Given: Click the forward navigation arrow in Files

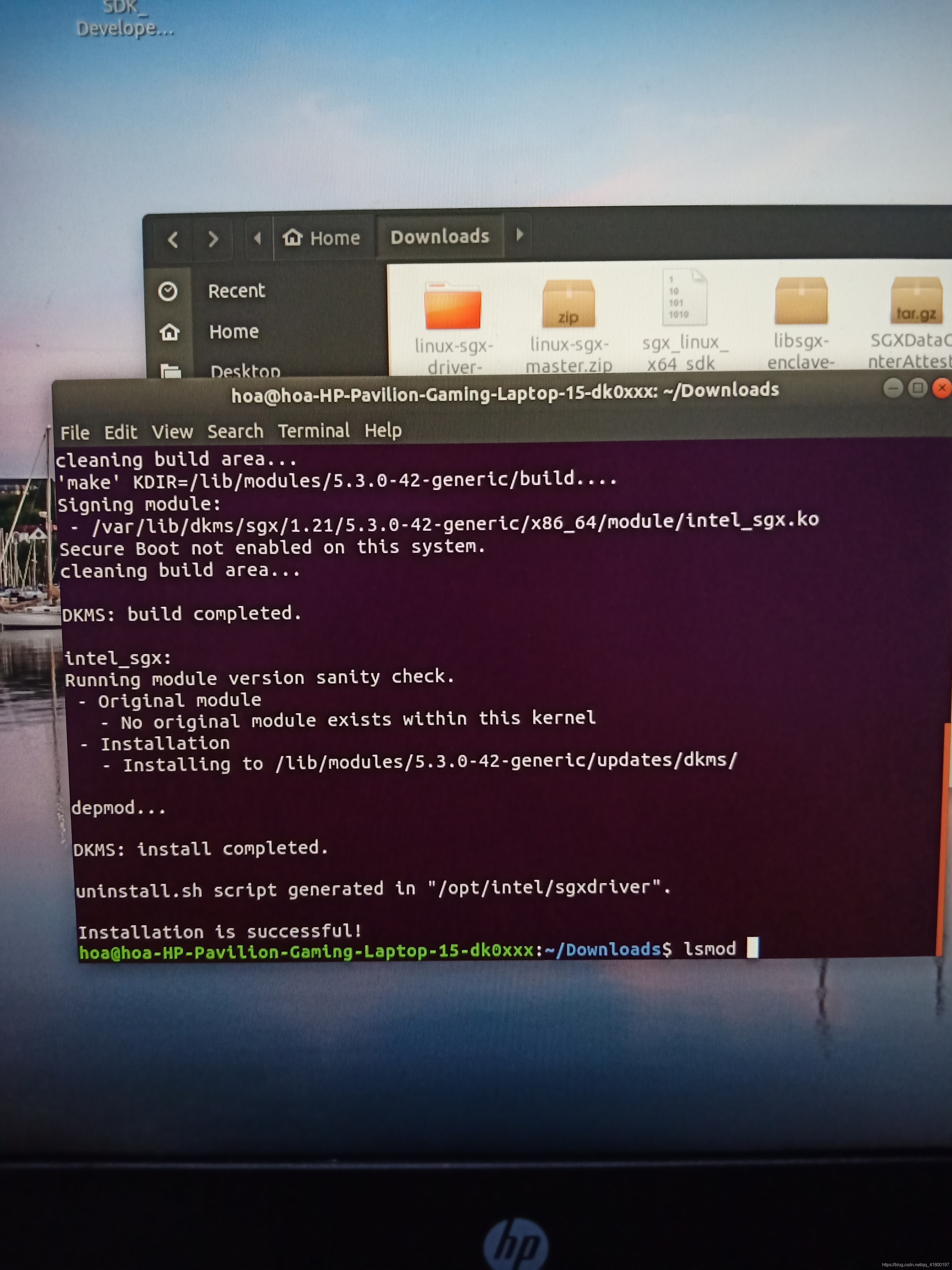Looking at the screenshot, I should coord(213,239).
